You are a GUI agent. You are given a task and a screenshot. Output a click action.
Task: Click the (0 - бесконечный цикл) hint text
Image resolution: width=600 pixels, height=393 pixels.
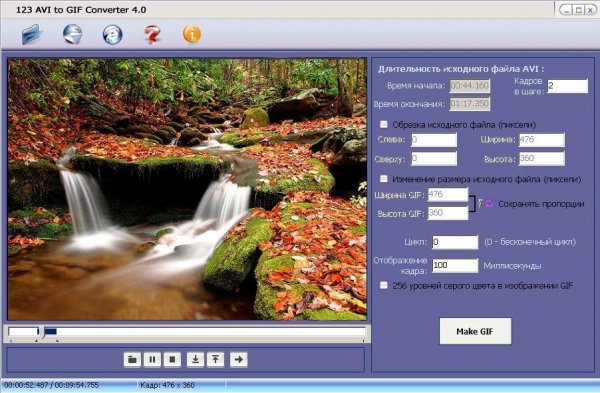(x=530, y=242)
